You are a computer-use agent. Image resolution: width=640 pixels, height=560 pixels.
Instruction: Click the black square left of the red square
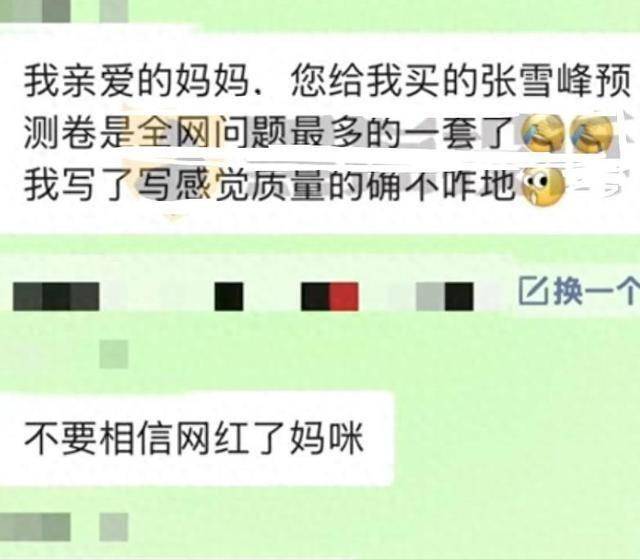(x=316, y=296)
